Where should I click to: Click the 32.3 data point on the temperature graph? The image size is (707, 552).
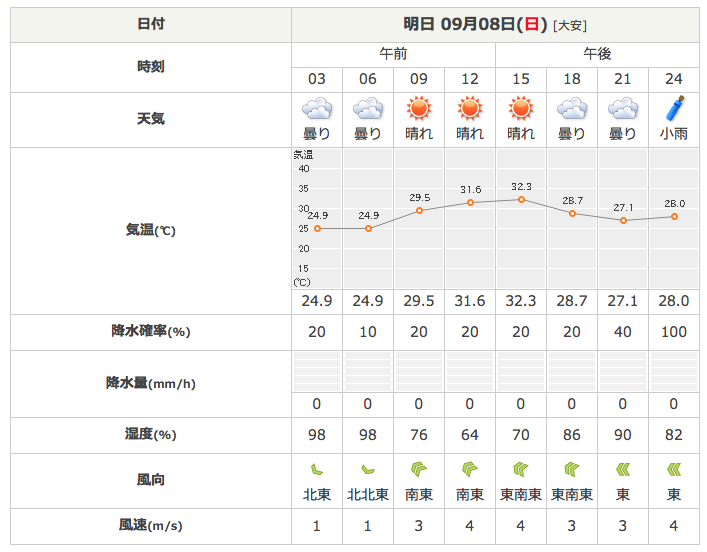(521, 200)
